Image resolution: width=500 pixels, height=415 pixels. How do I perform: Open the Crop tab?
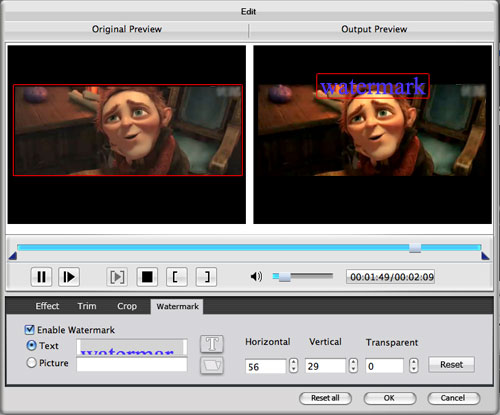click(x=127, y=306)
